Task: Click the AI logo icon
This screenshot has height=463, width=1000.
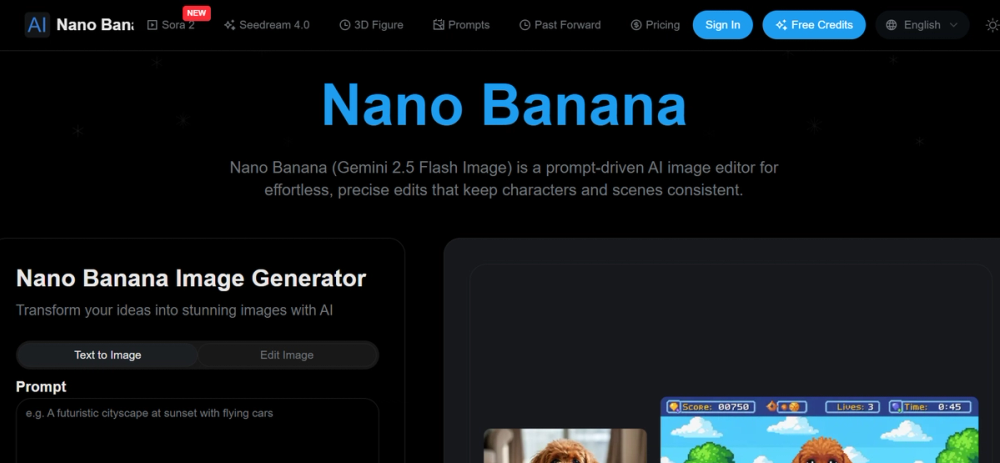Action: click(x=37, y=25)
